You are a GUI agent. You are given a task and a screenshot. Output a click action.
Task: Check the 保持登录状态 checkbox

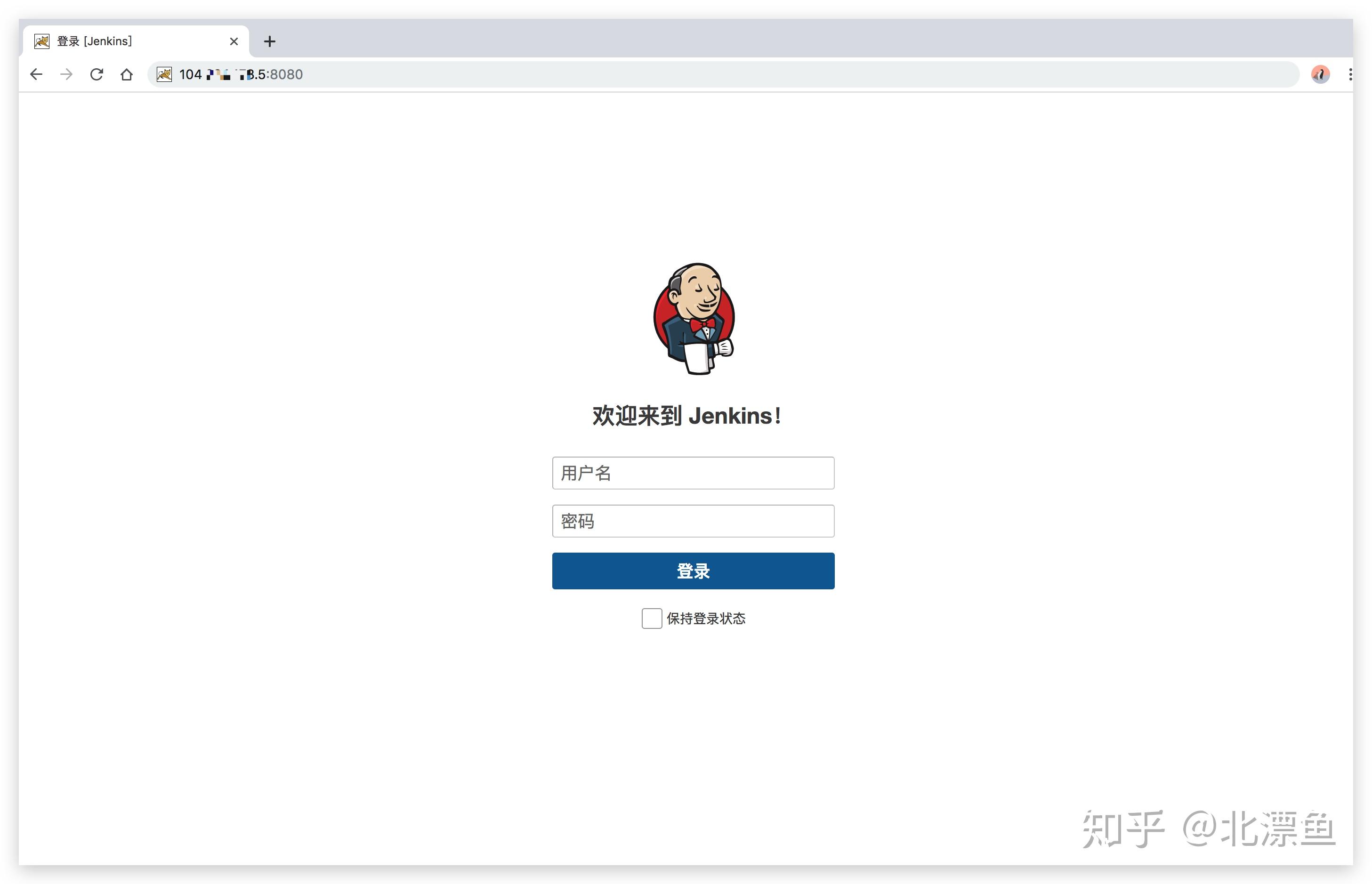(x=652, y=618)
